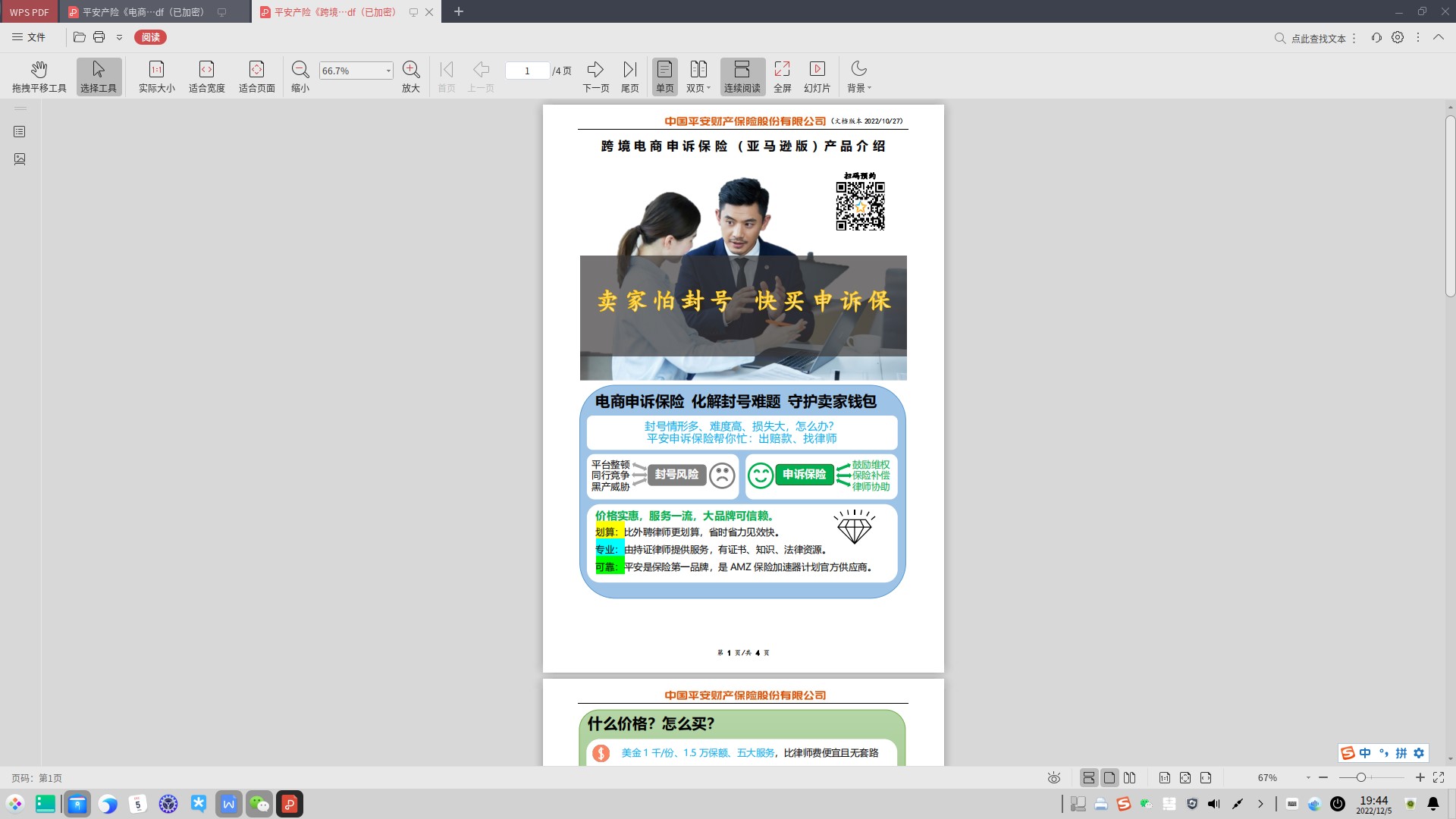Open the settings gear icon

tap(1398, 37)
